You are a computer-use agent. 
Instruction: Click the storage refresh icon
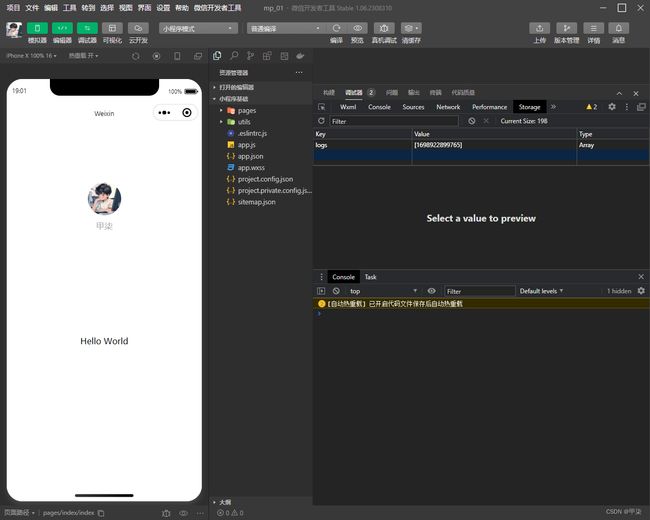321,121
